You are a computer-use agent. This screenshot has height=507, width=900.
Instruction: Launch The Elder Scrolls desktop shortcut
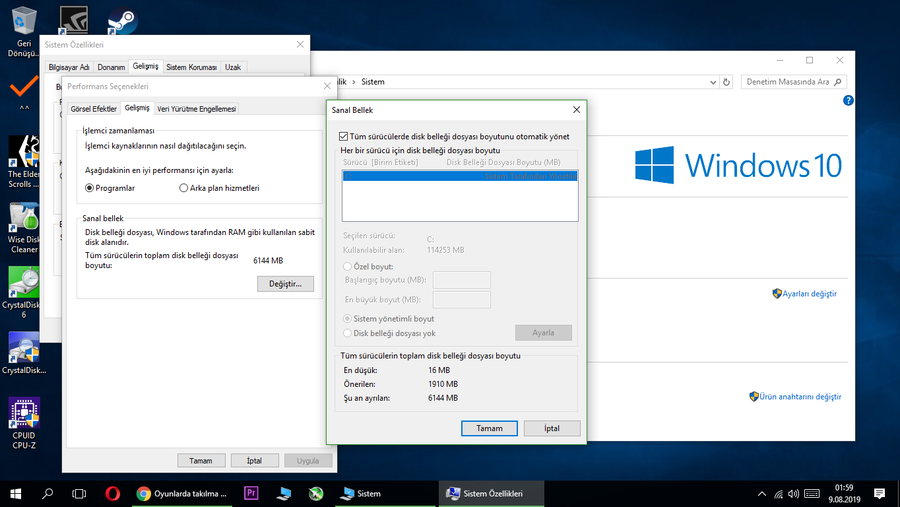coord(23,160)
